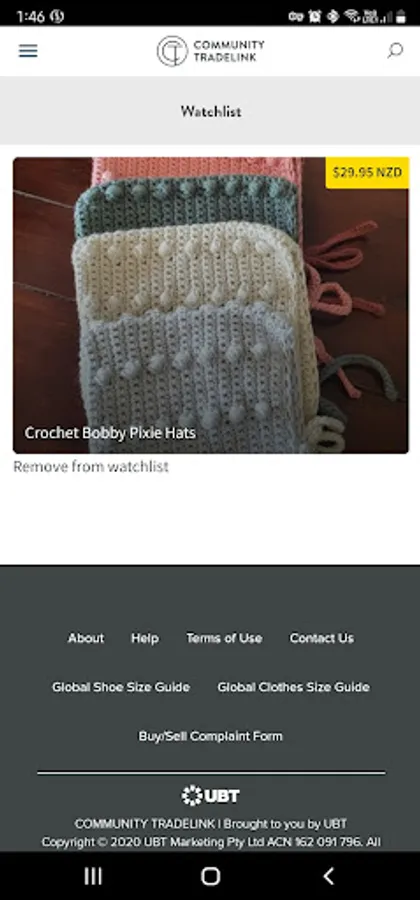Select the $29.95 NZD price tag
Image resolution: width=420 pixels, height=900 pixels.
point(367,173)
